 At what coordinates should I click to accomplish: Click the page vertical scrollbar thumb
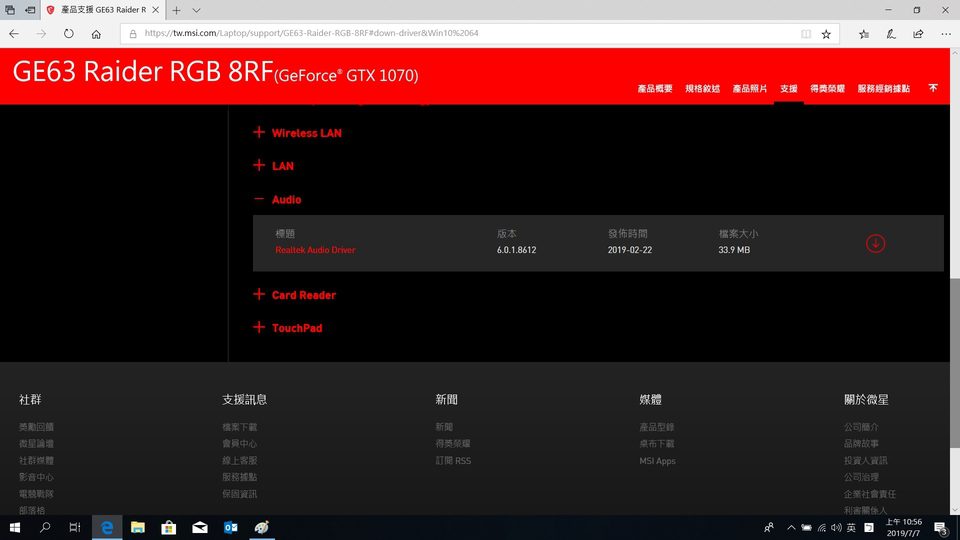point(954,362)
